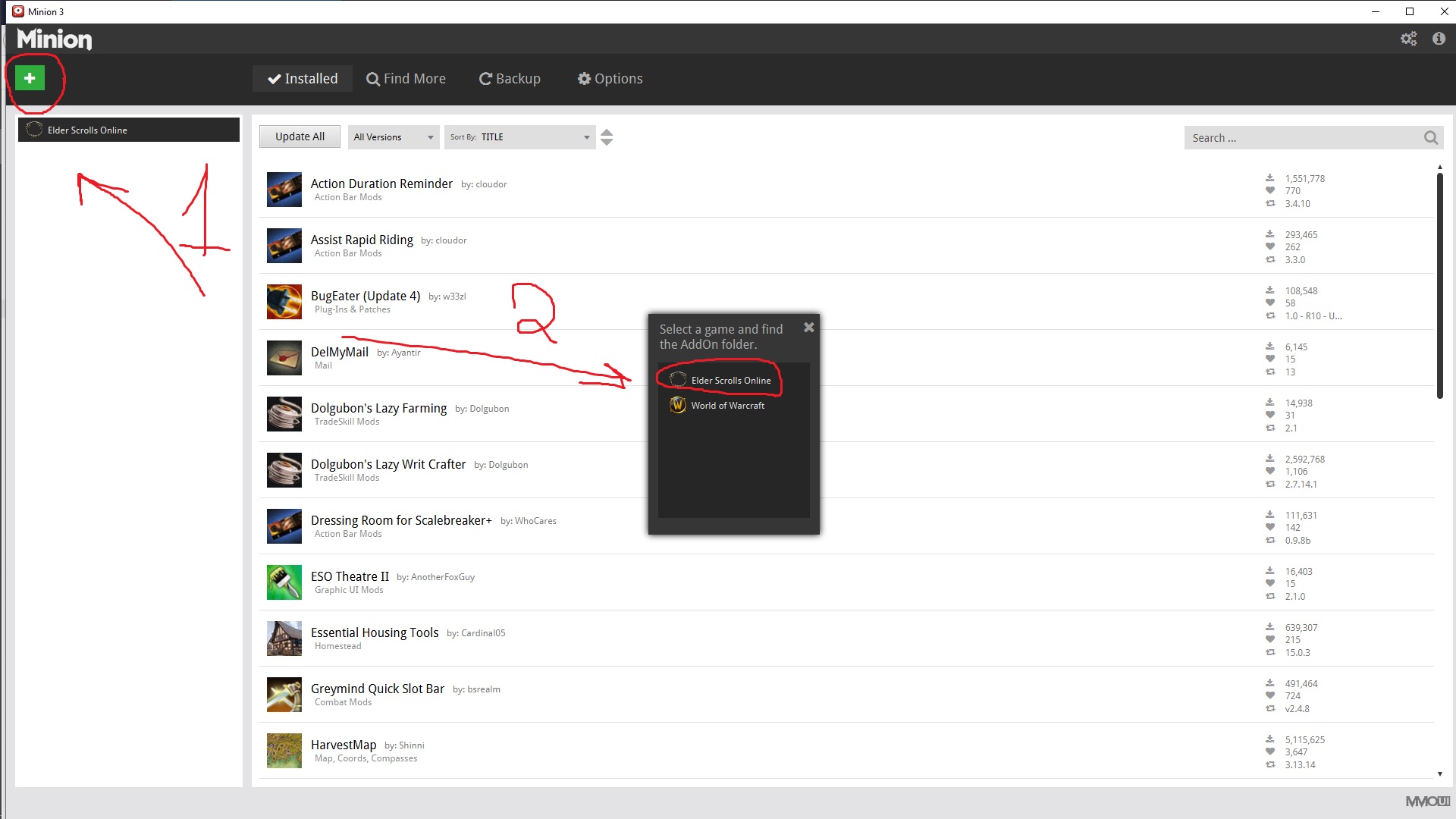The image size is (1456, 819).
Task: Expand the All Versions dropdown
Action: (x=394, y=137)
